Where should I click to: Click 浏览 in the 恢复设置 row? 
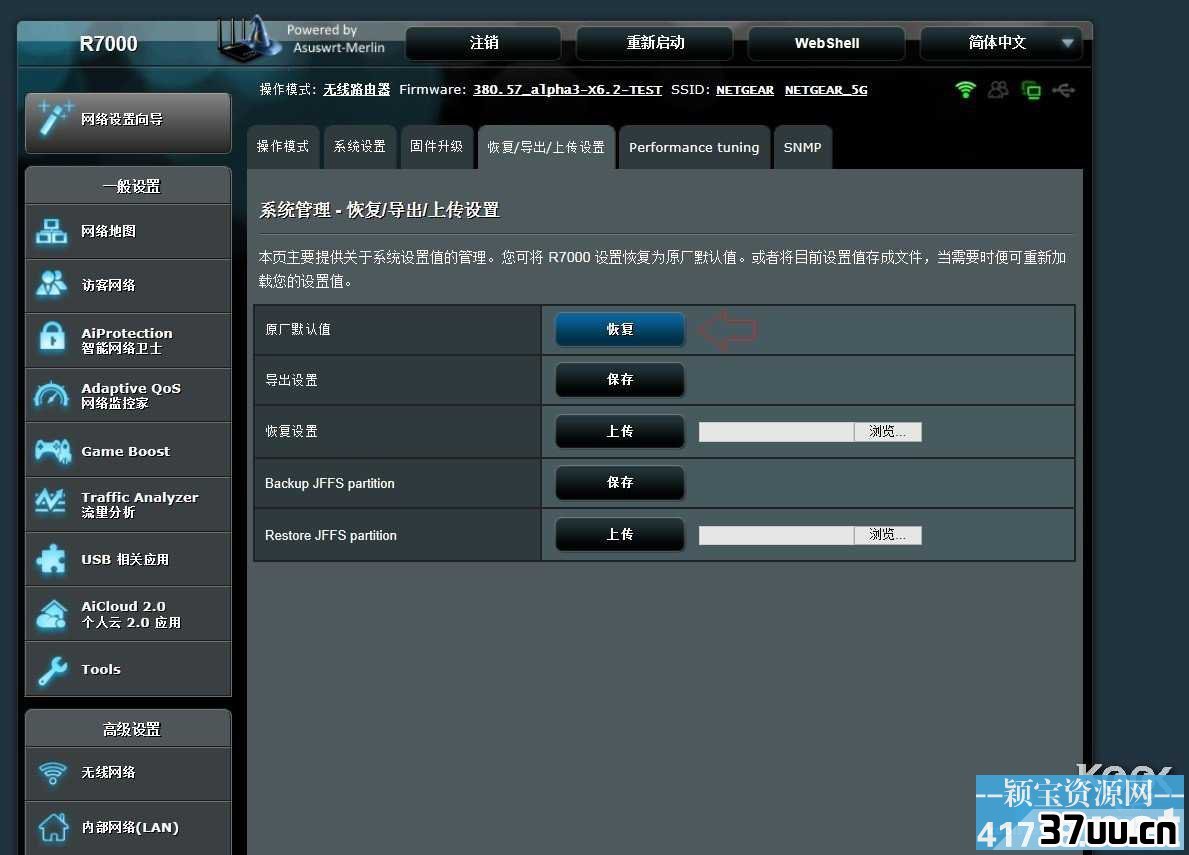[x=888, y=431]
